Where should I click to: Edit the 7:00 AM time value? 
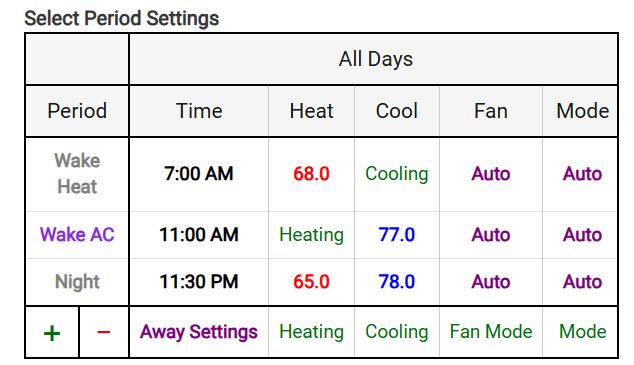point(199,174)
